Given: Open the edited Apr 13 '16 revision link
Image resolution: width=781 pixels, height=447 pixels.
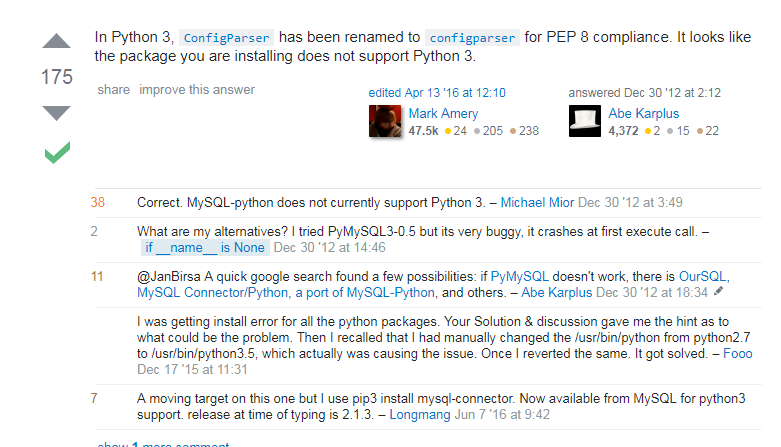Looking at the screenshot, I should [437, 93].
